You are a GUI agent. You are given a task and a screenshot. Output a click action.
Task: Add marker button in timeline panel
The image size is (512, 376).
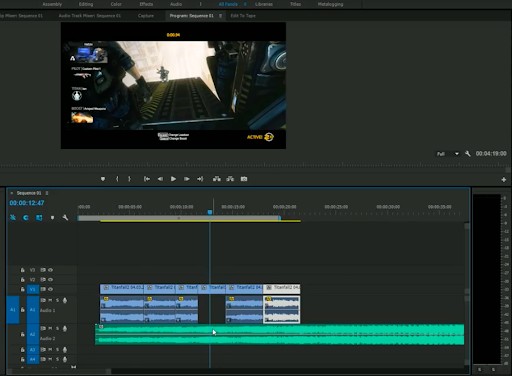(52, 218)
